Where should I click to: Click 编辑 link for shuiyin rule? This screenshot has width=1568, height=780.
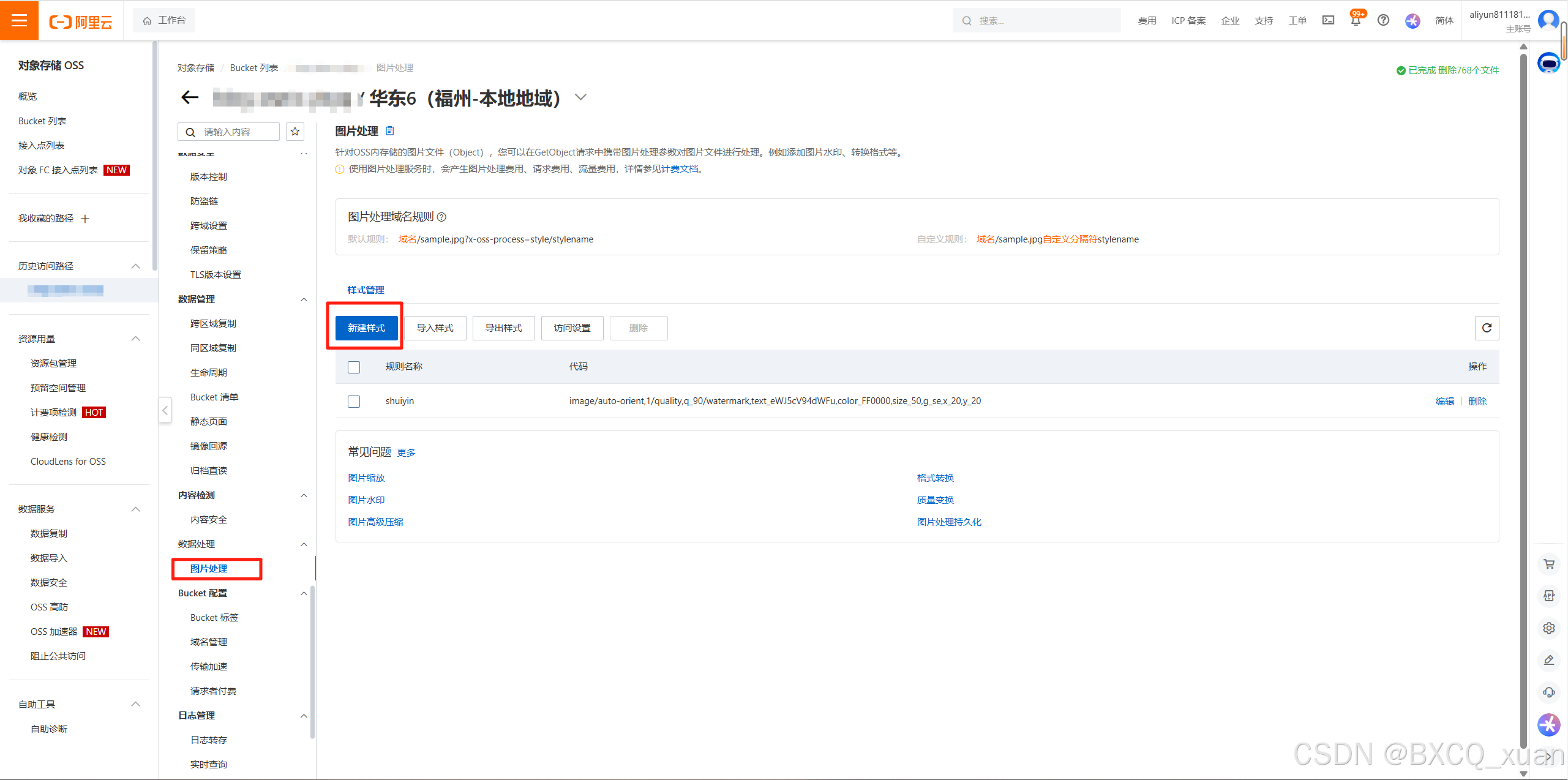coord(1444,402)
